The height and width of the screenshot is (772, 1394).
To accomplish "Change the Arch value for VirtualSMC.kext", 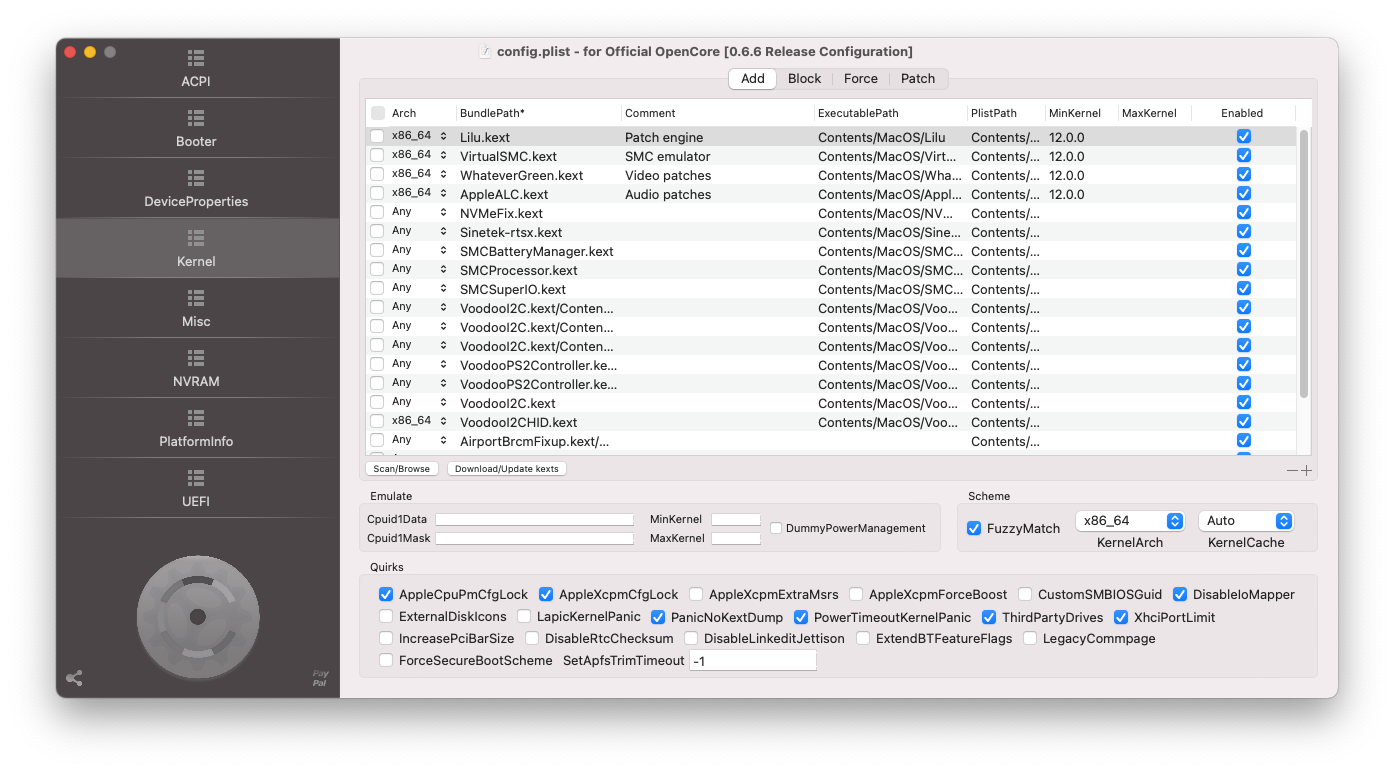I will click(x=420, y=156).
